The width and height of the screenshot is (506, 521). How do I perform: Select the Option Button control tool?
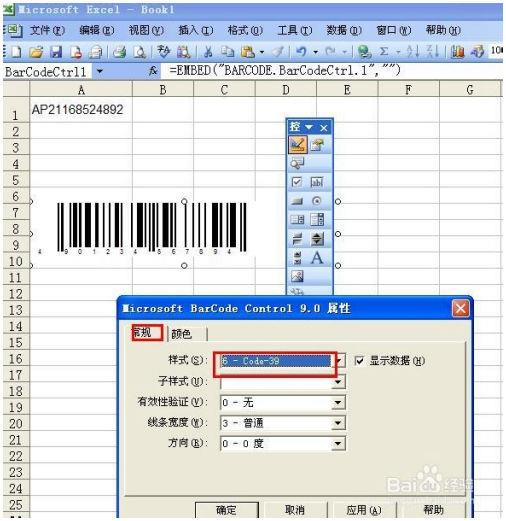point(317,201)
